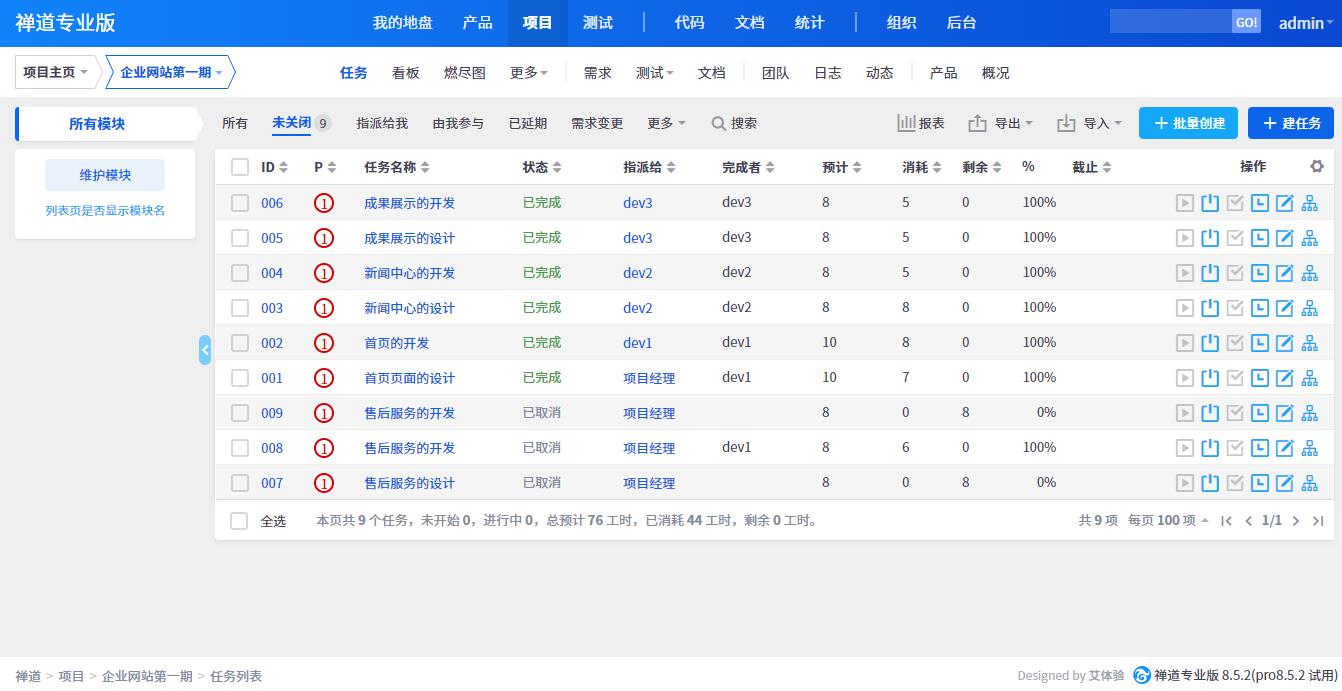The width and height of the screenshot is (1342, 691).
Task: Change the 每页 100 项 page size
Action: click(x=1168, y=521)
